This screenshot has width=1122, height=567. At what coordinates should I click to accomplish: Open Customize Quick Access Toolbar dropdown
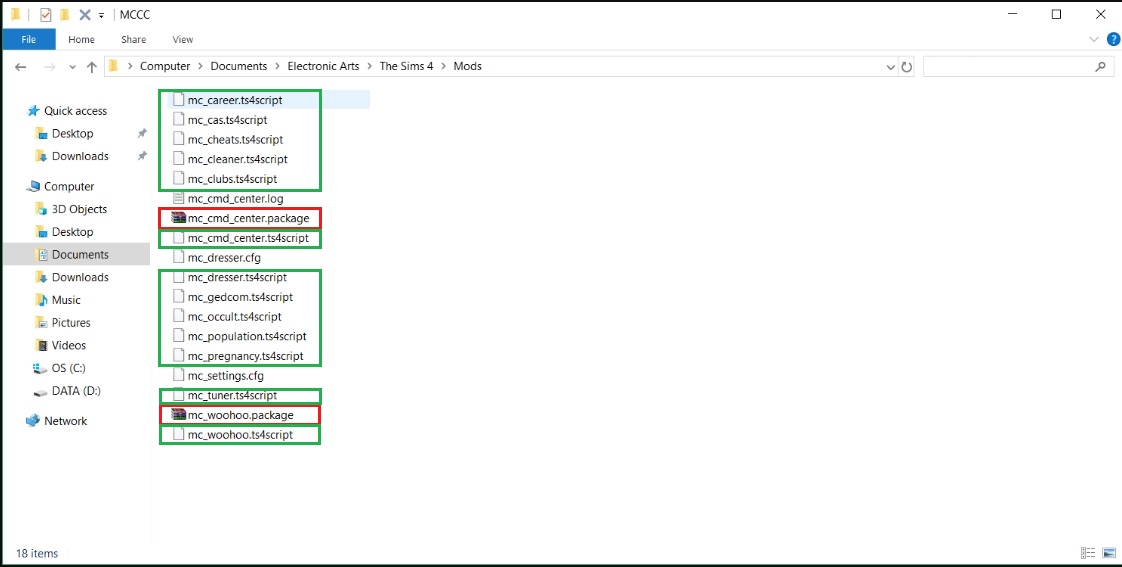click(102, 15)
